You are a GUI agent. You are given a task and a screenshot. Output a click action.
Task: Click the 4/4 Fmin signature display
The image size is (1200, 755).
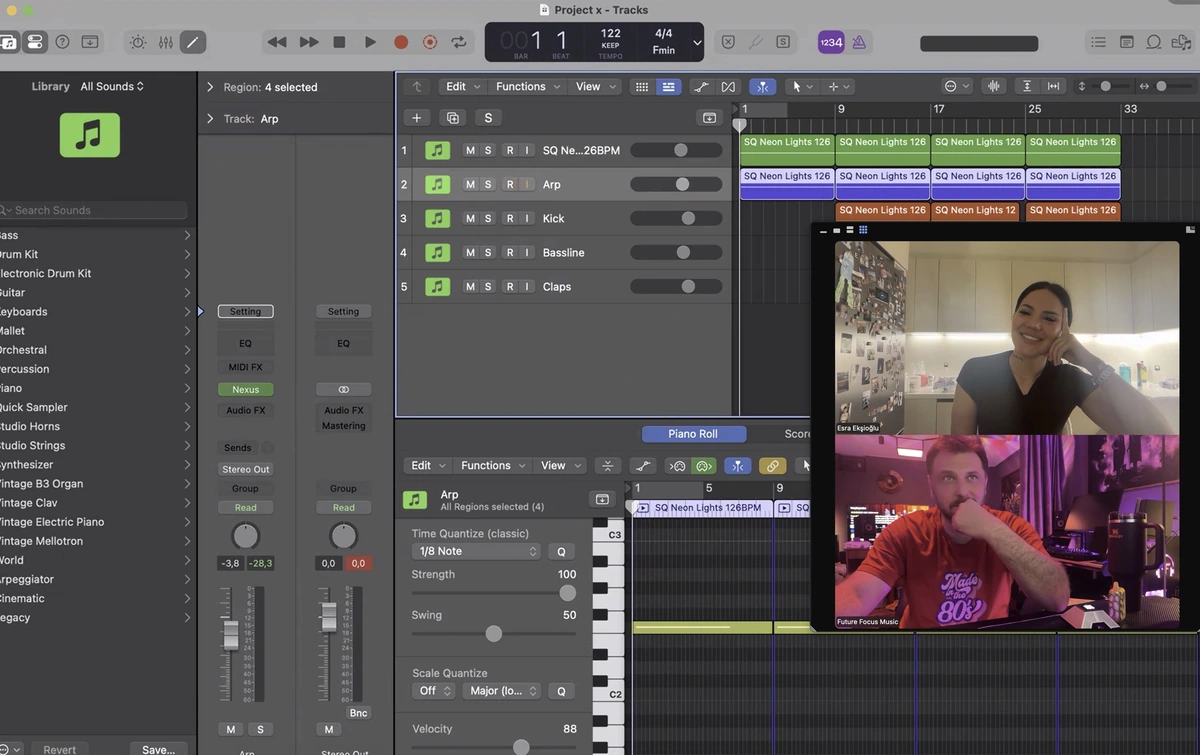point(664,42)
